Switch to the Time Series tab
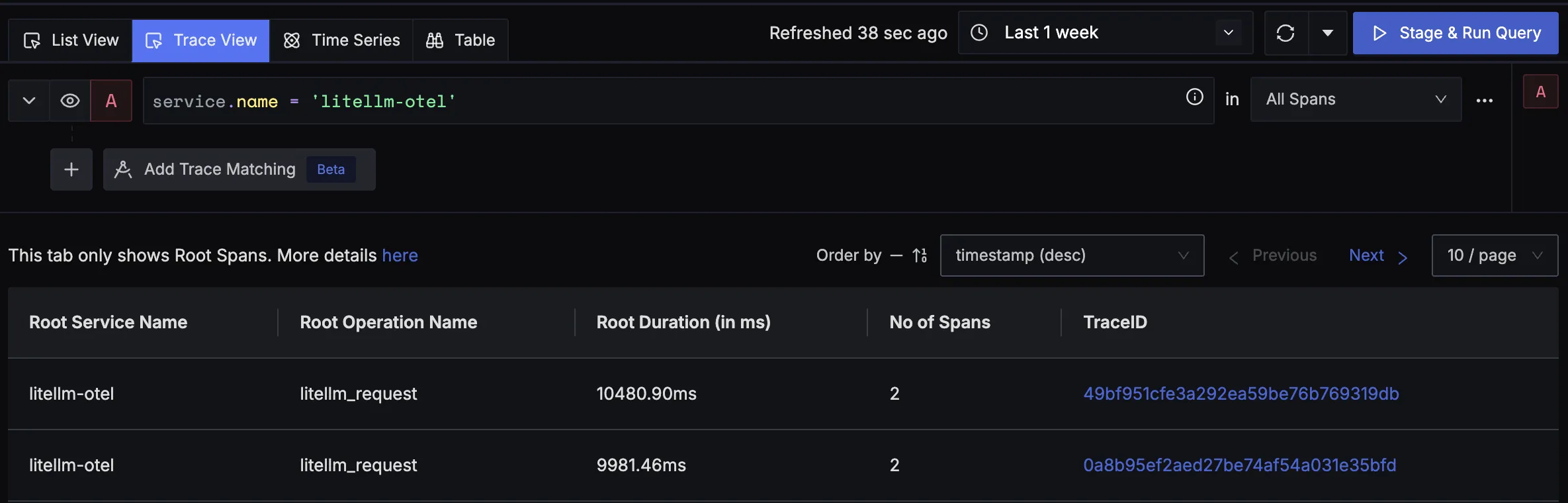Viewport: 1568px width, 503px height. [341, 40]
